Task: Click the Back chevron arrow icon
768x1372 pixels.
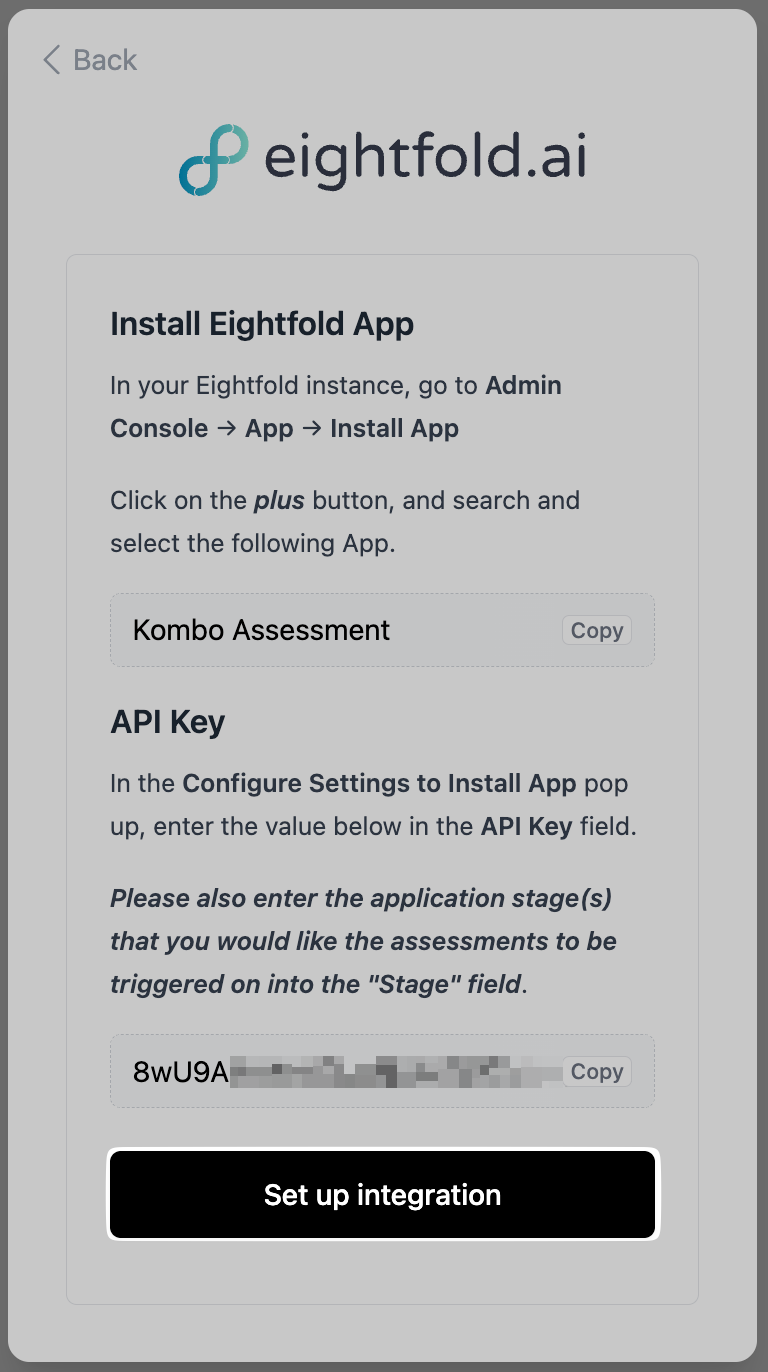Action: tap(52, 60)
